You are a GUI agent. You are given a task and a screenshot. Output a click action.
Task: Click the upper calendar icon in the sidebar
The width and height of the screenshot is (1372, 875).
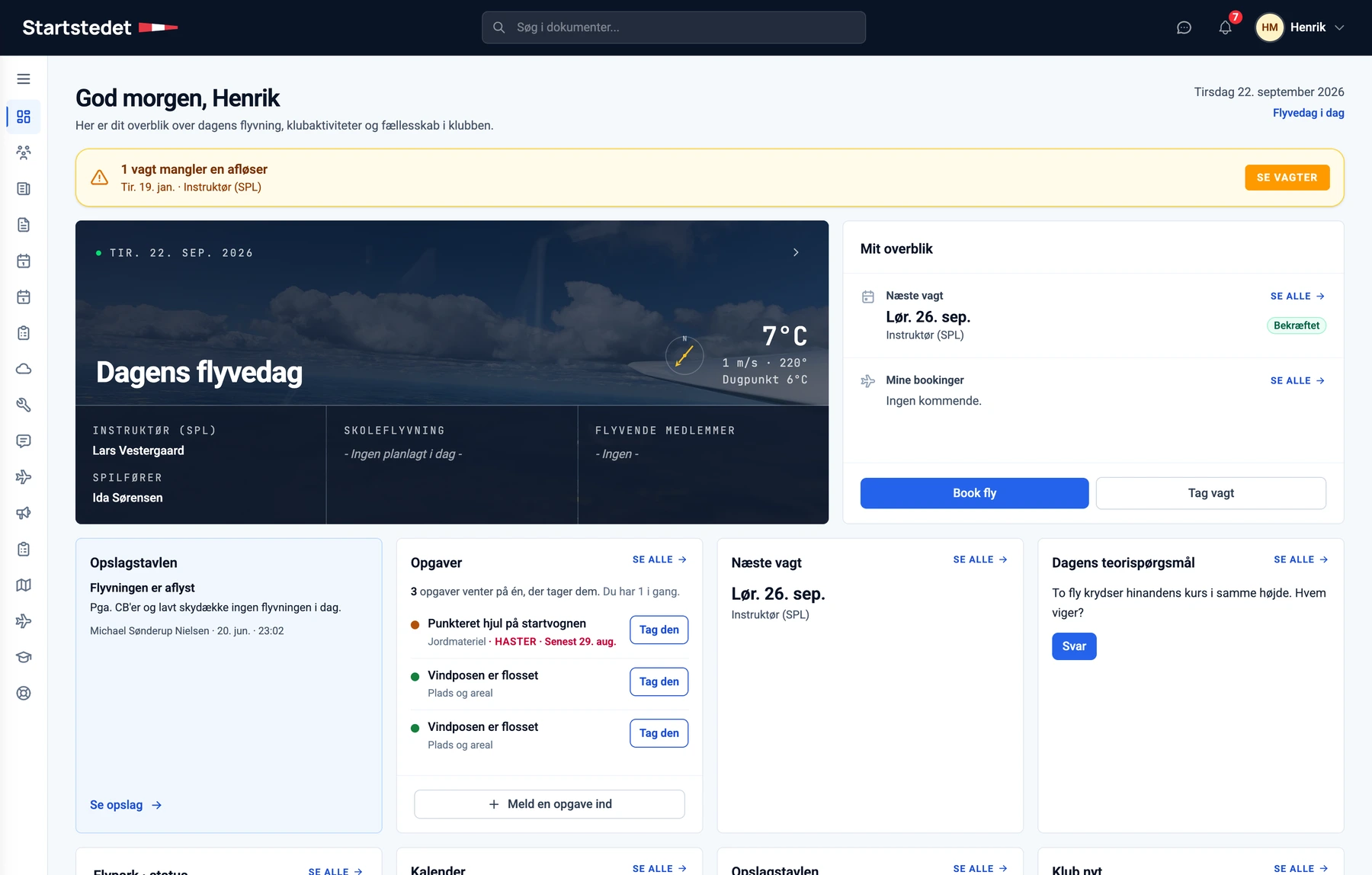click(24, 261)
